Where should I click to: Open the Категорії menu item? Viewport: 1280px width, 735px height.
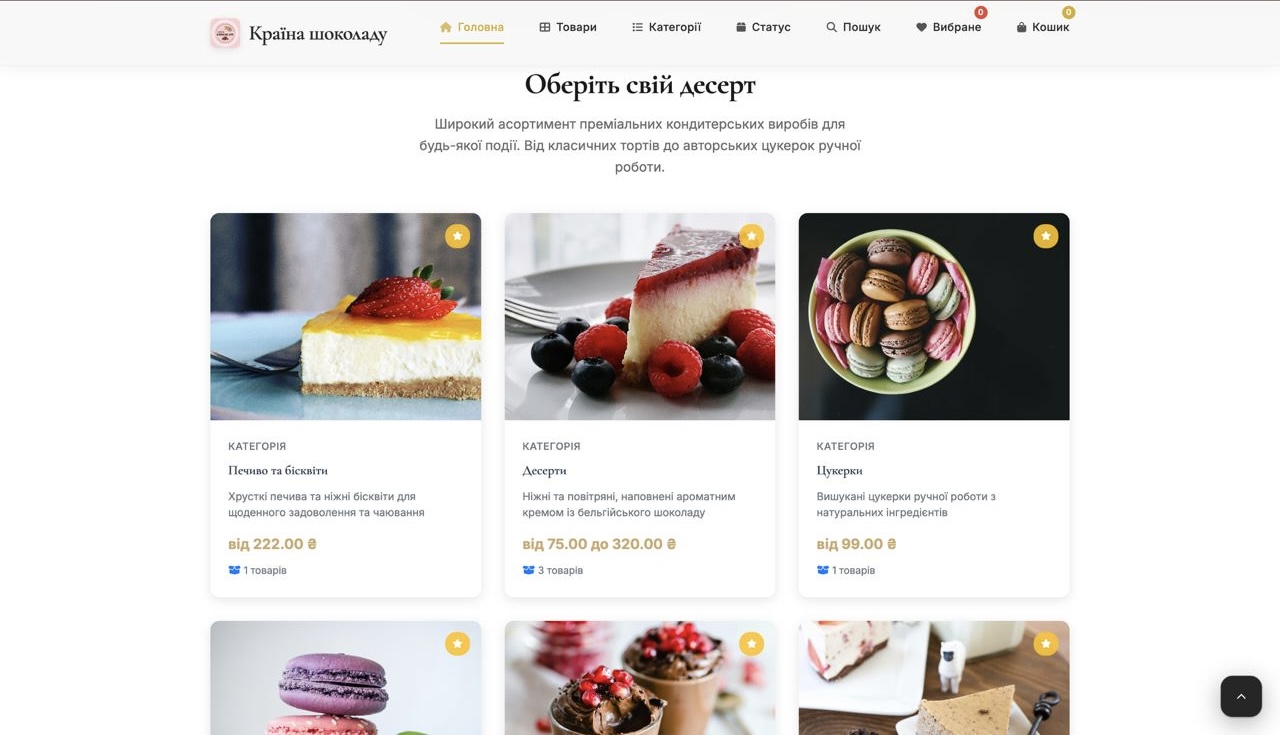coord(667,27)
